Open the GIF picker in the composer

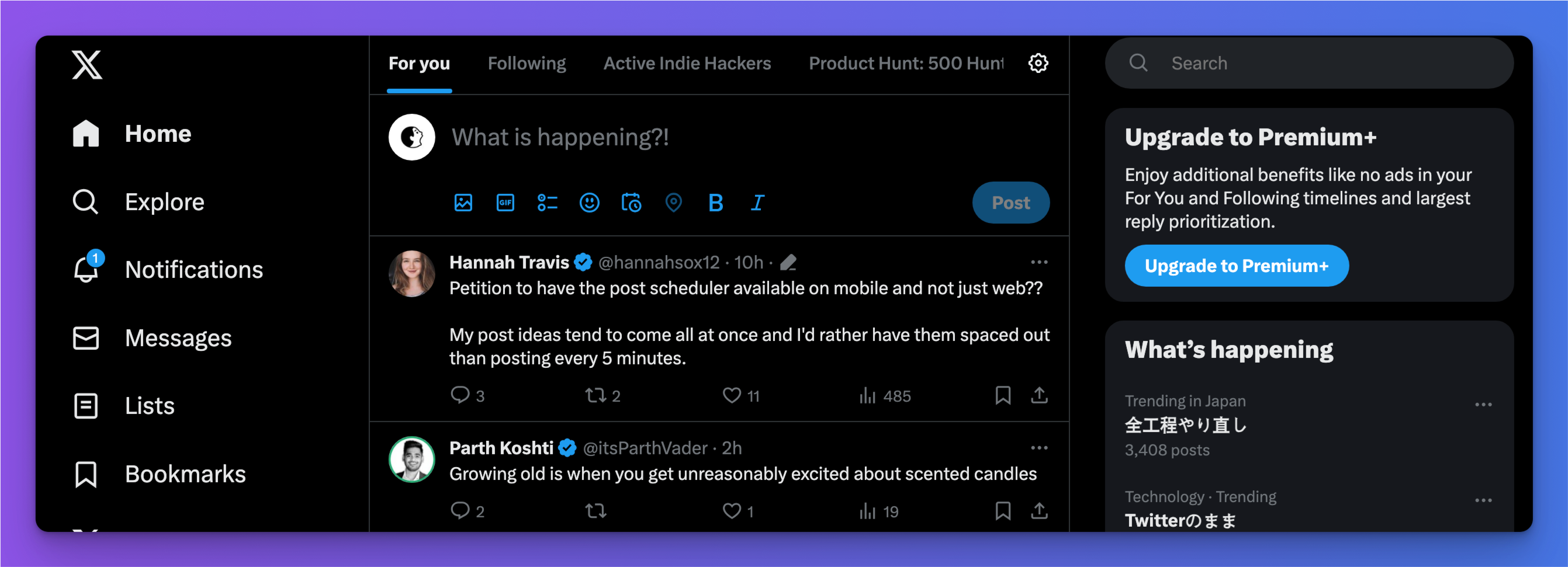pyautogui.click(x=505, y=203)
